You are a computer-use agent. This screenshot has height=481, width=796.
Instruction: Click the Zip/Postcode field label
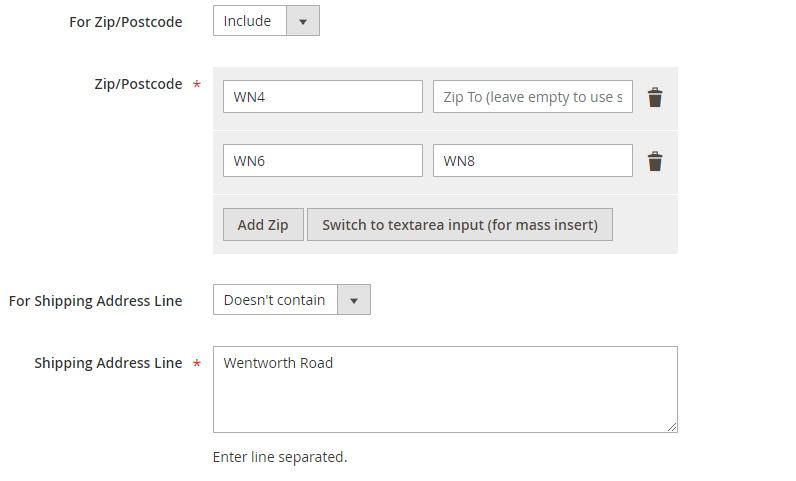tap(138, 84)
